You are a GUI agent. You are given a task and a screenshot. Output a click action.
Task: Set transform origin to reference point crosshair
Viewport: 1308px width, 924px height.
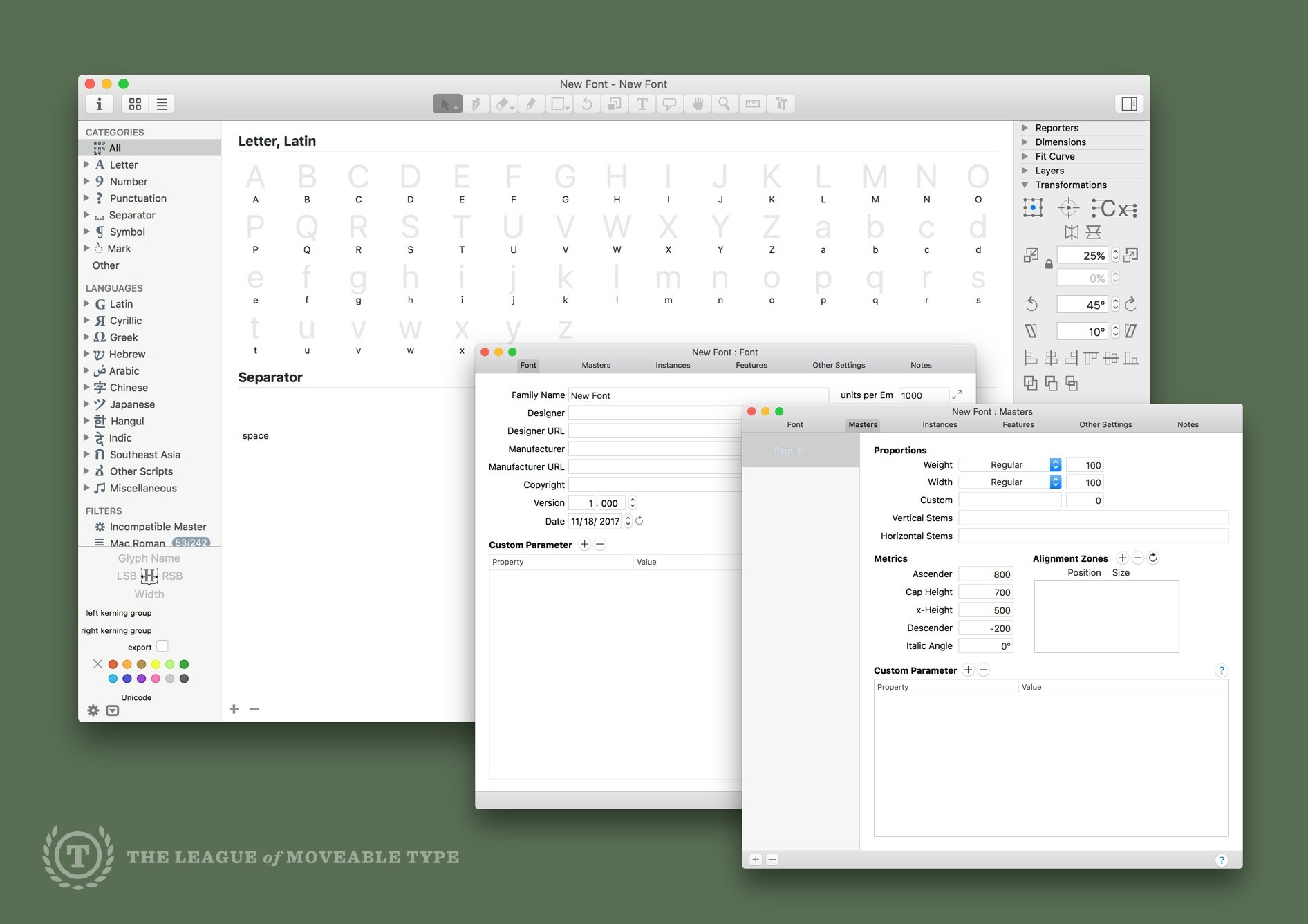(x=1069, y=208)
